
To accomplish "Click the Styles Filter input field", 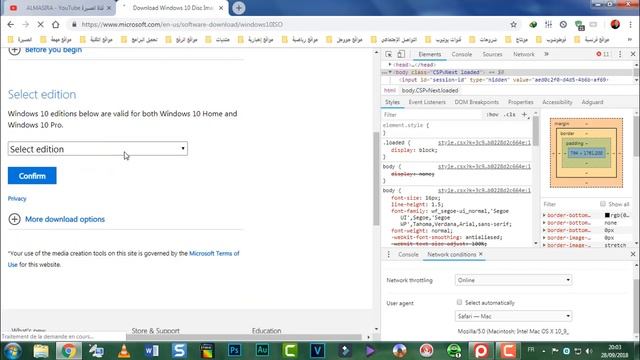I will pos(433,115).
